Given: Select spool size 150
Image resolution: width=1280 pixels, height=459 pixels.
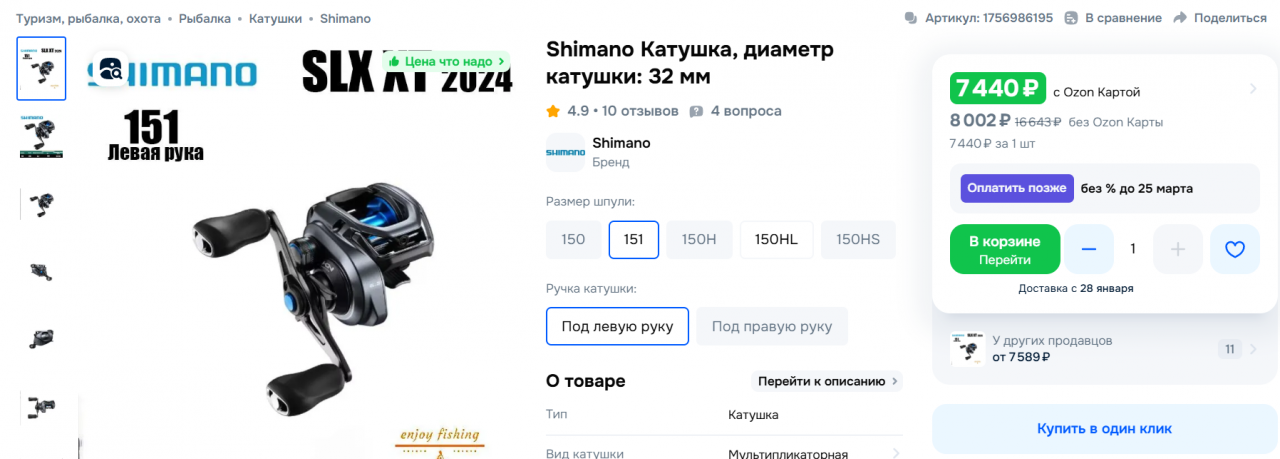Looking at the screenshot, I should click(573, 240).
